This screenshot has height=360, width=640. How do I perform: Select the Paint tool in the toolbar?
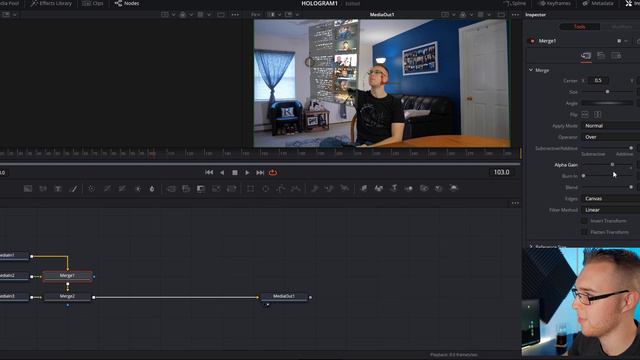click(x=74, y=189)
